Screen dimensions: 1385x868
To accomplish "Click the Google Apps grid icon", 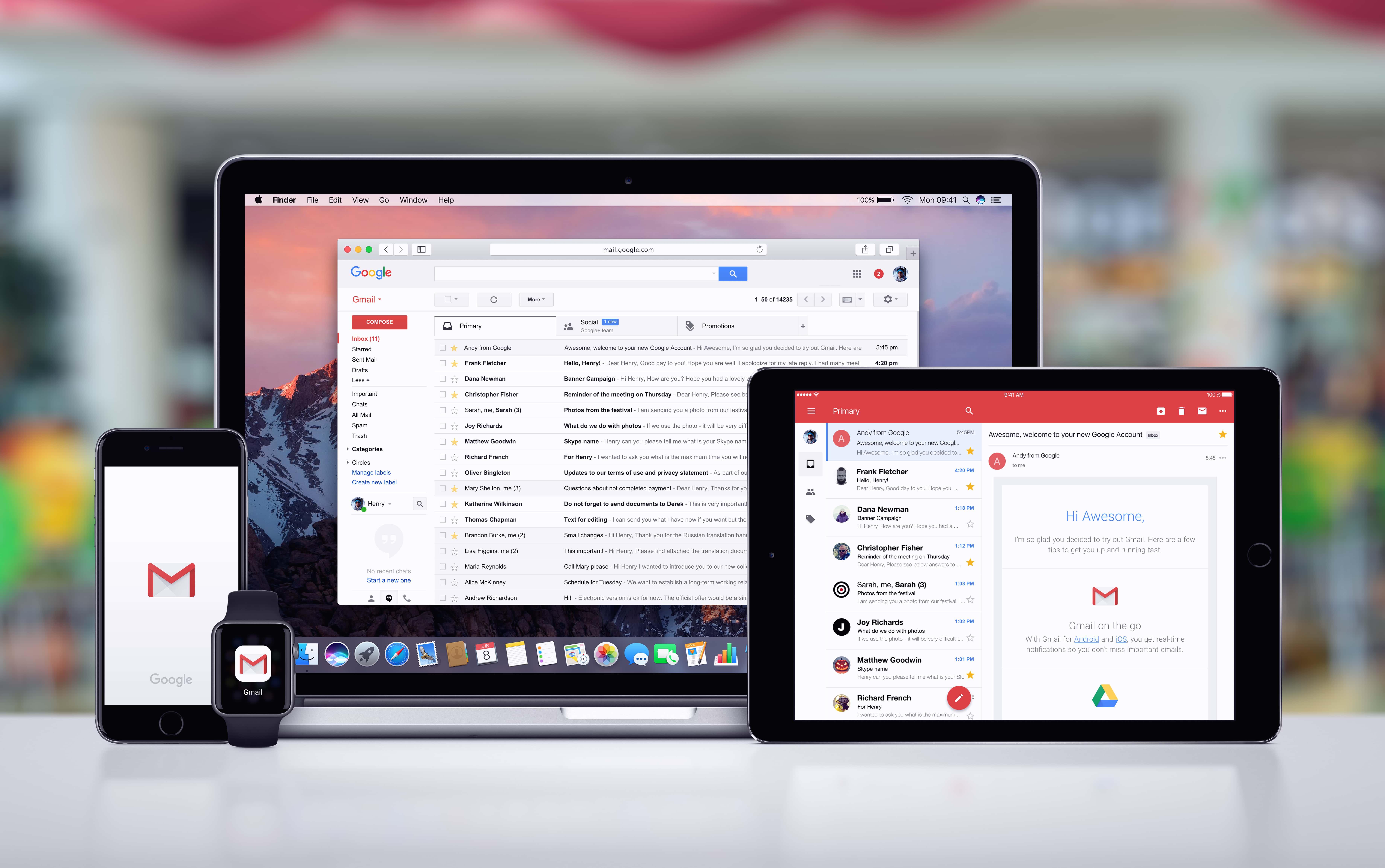I will pos(855,273).
